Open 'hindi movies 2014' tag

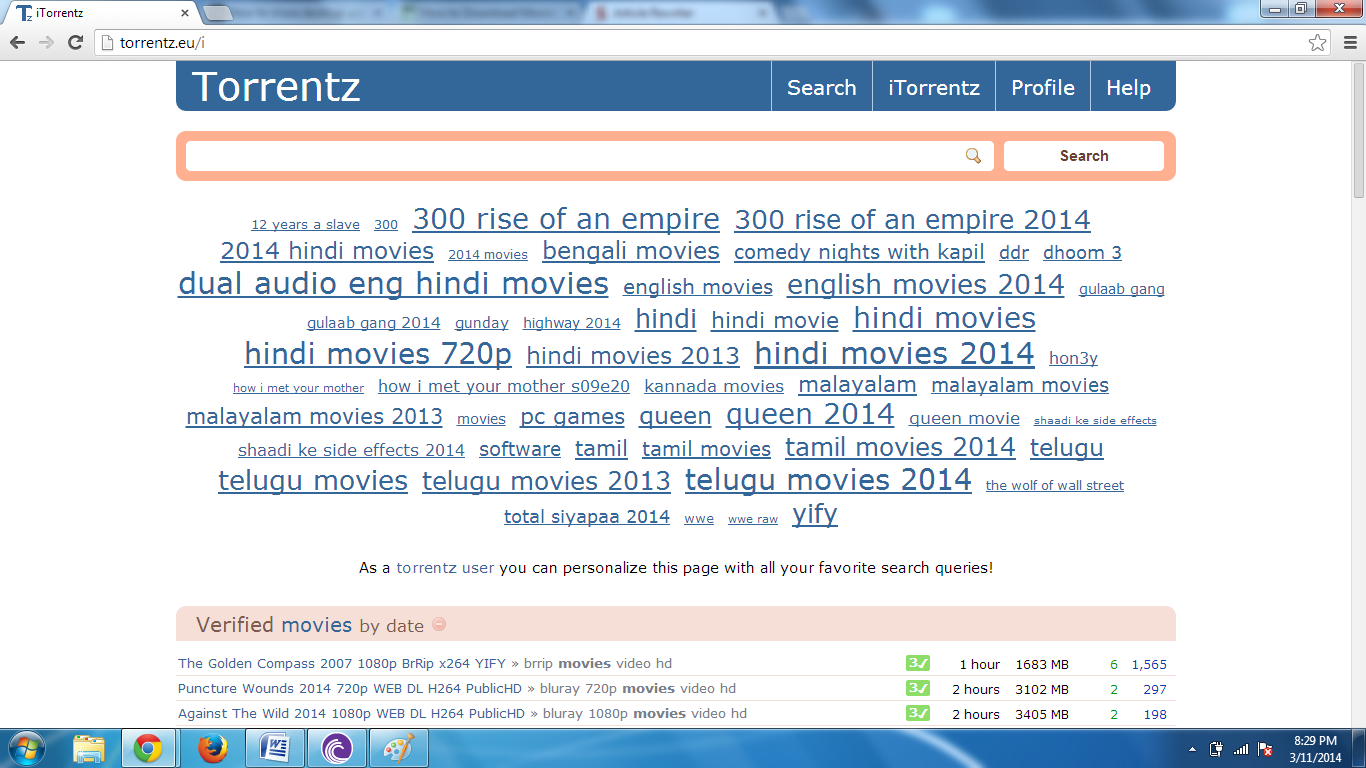(894, 353)
